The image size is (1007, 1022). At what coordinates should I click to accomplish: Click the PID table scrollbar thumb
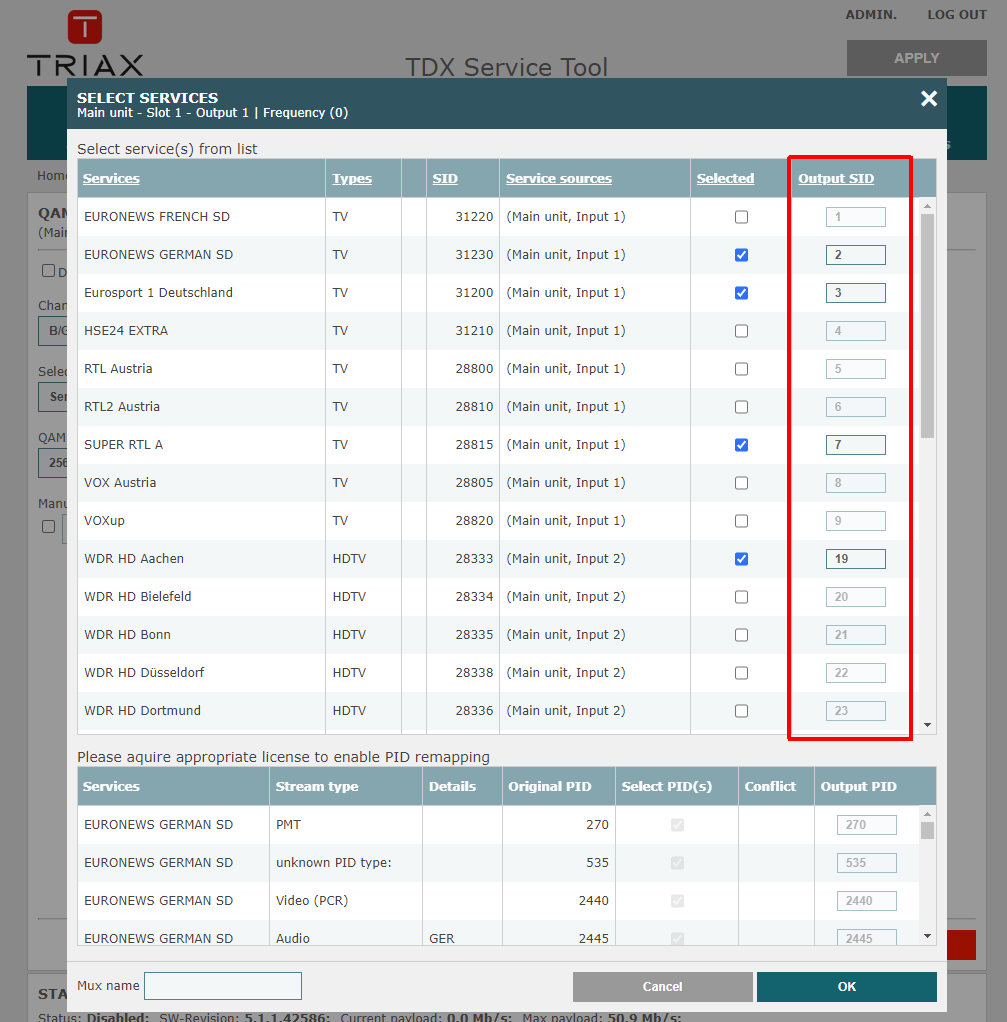pos(927,830)
